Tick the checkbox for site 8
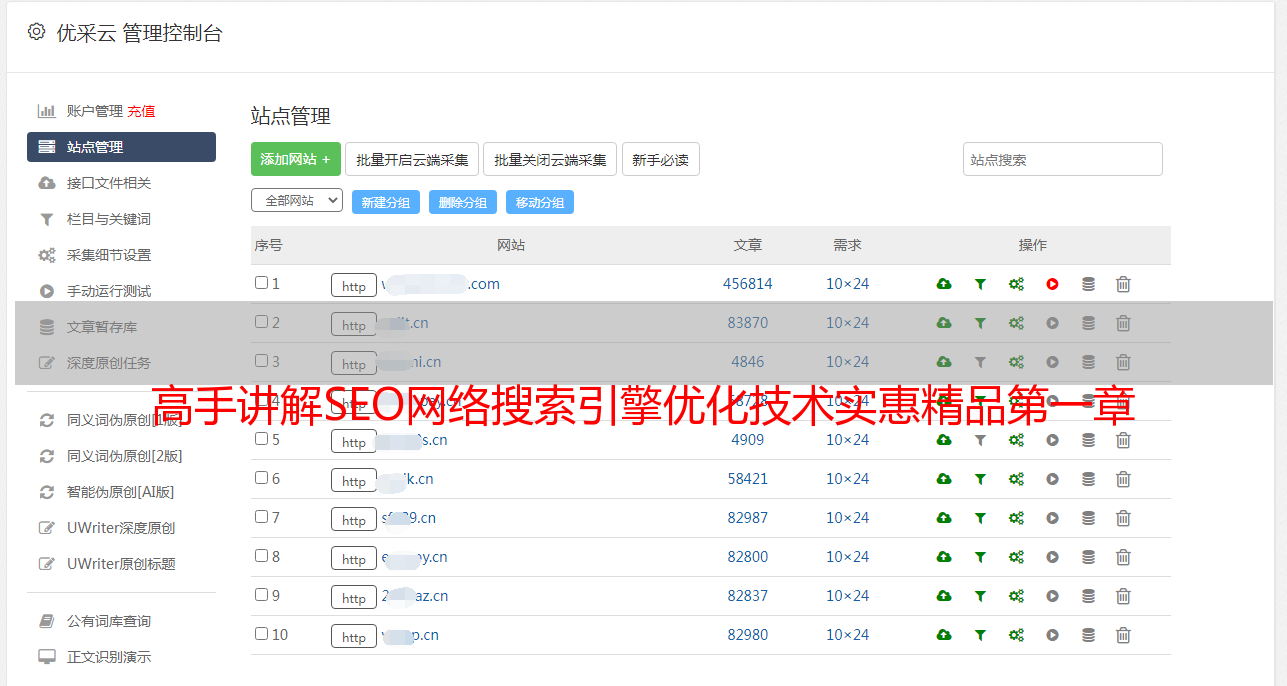This screenshot has width=1287, height=686. [261, 556]
